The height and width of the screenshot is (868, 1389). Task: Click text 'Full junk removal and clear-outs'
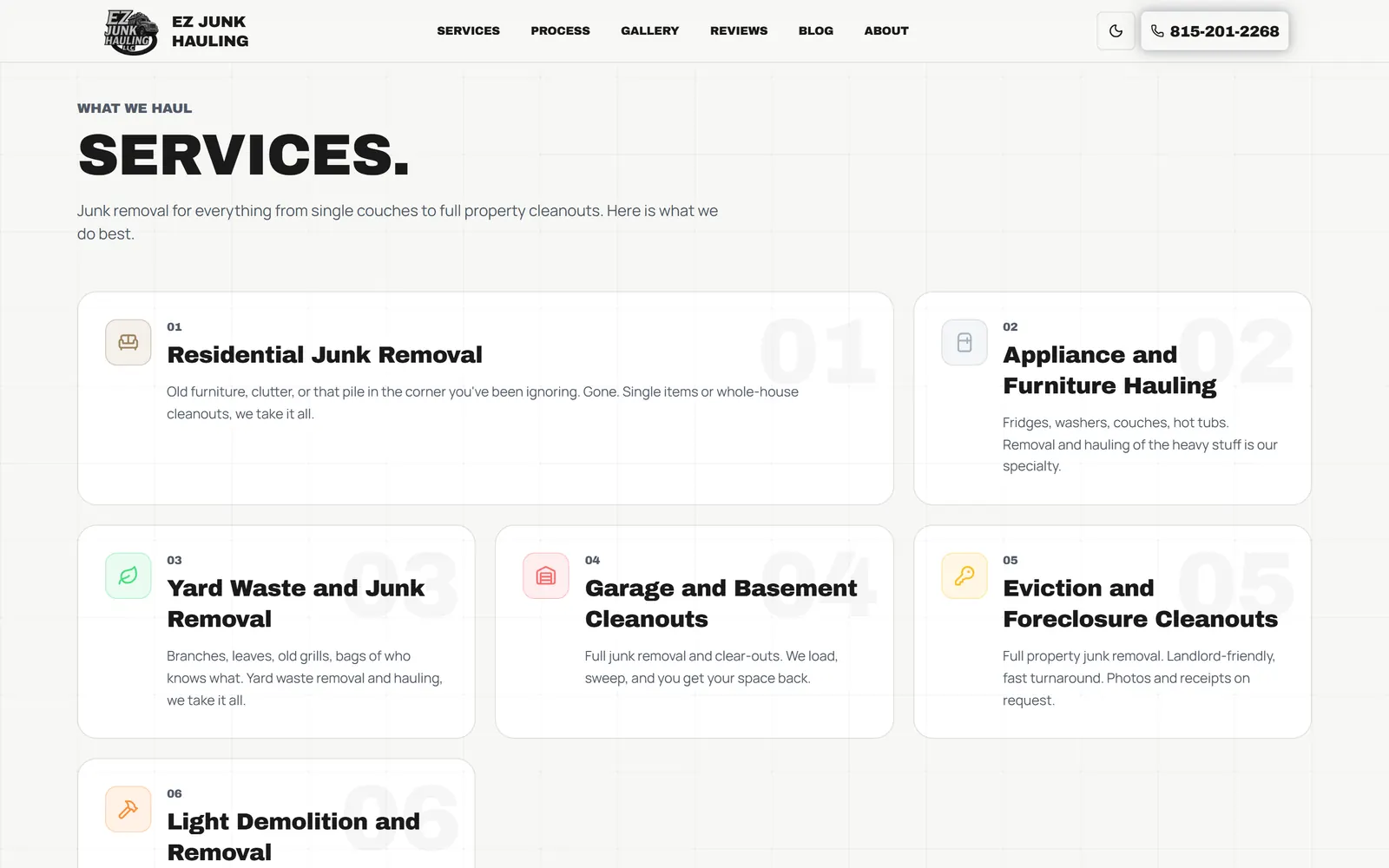711,667
